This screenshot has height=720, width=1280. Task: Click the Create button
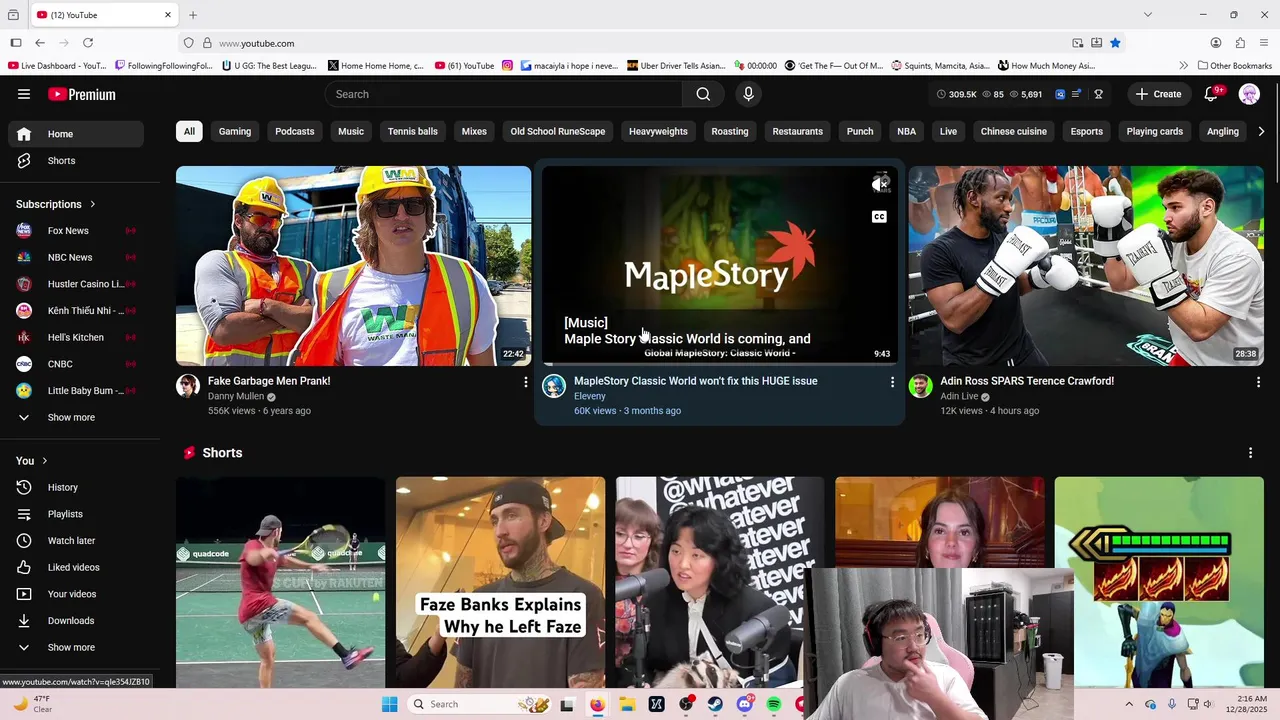tap(1159, 94)
